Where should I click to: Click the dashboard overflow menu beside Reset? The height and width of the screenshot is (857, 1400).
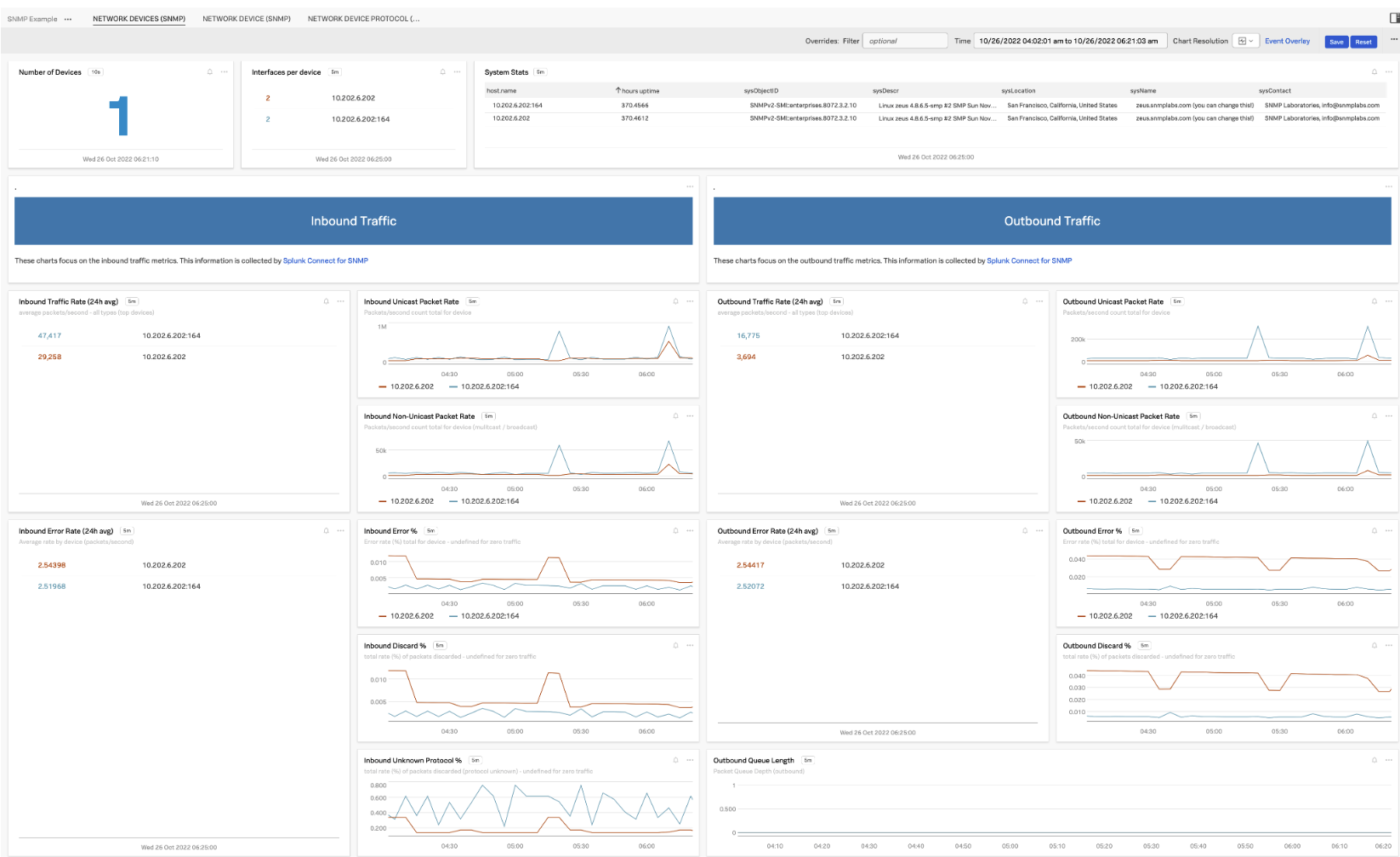click(x=1393, y=40)
